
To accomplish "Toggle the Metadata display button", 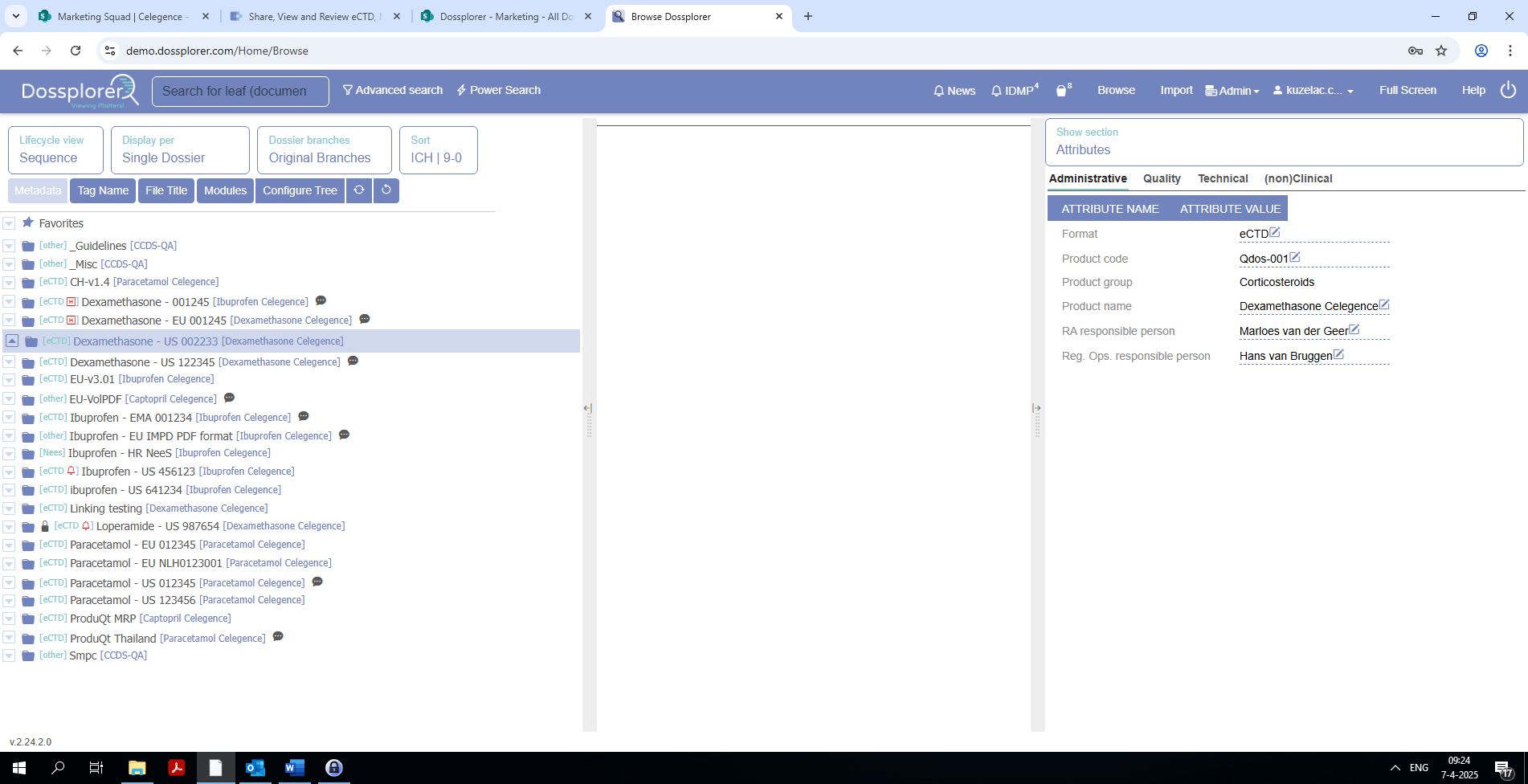I will [x=38, y=190].
